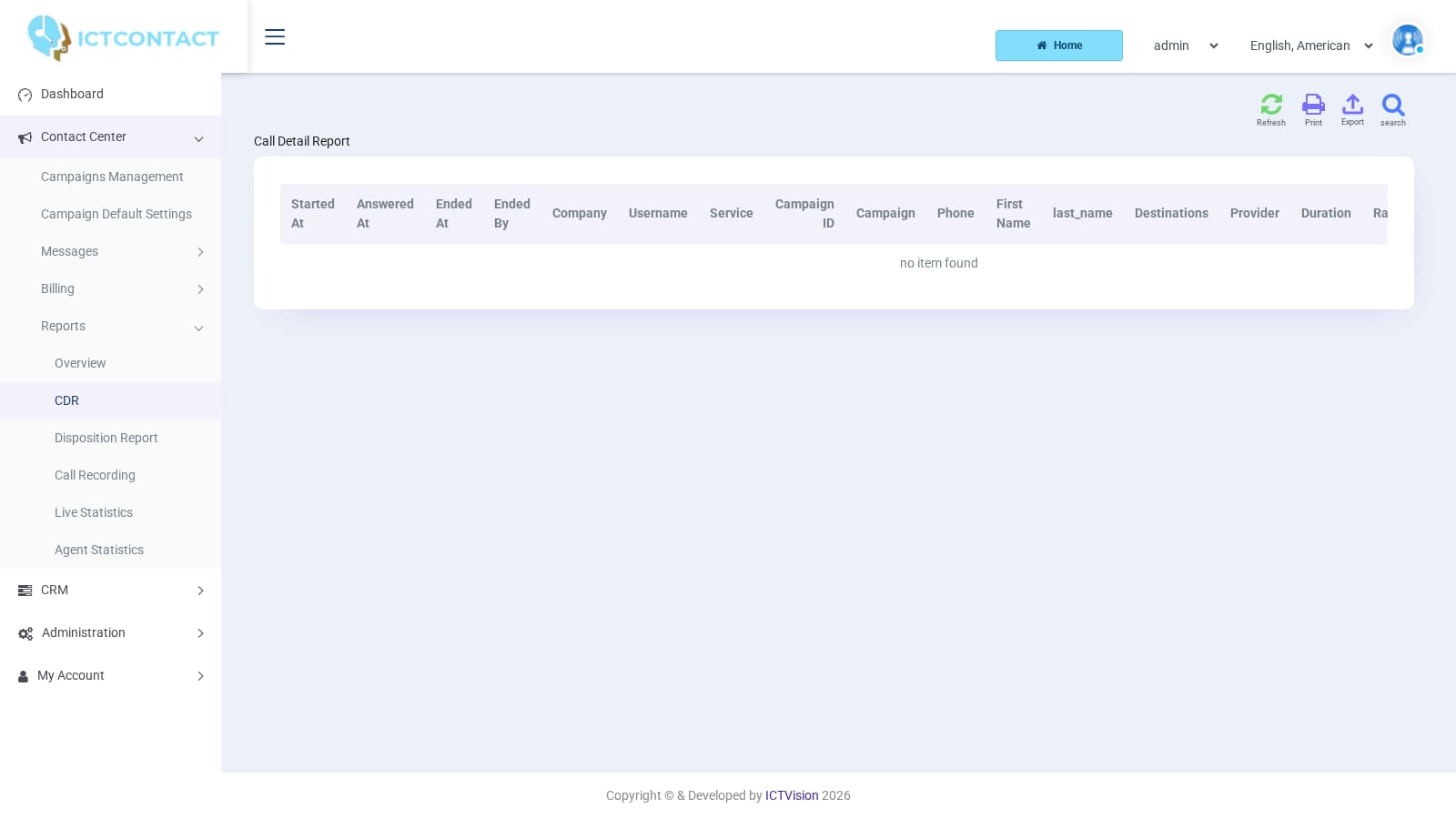Open the search magnifier icon

(1393, 105)
